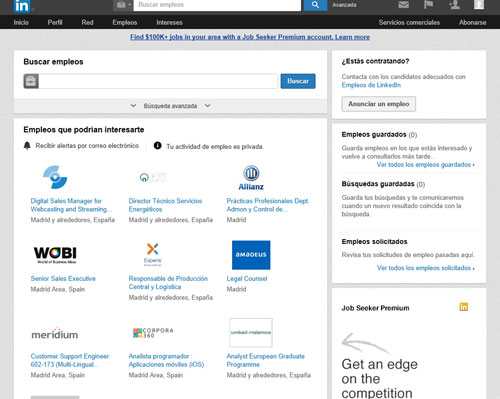Open the notifications flag icon
Image resolution: width=500 pixels, height=399 pixels.
point(428,5)
